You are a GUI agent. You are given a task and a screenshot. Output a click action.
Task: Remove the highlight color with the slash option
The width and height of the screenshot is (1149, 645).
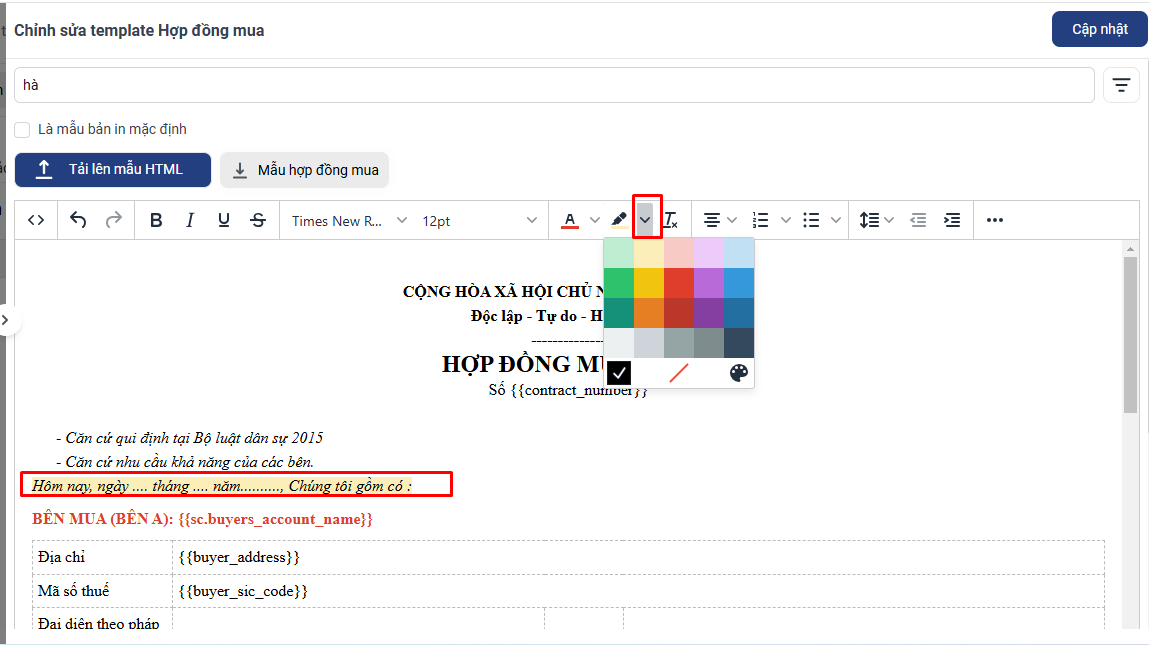(x=679, y=373)
